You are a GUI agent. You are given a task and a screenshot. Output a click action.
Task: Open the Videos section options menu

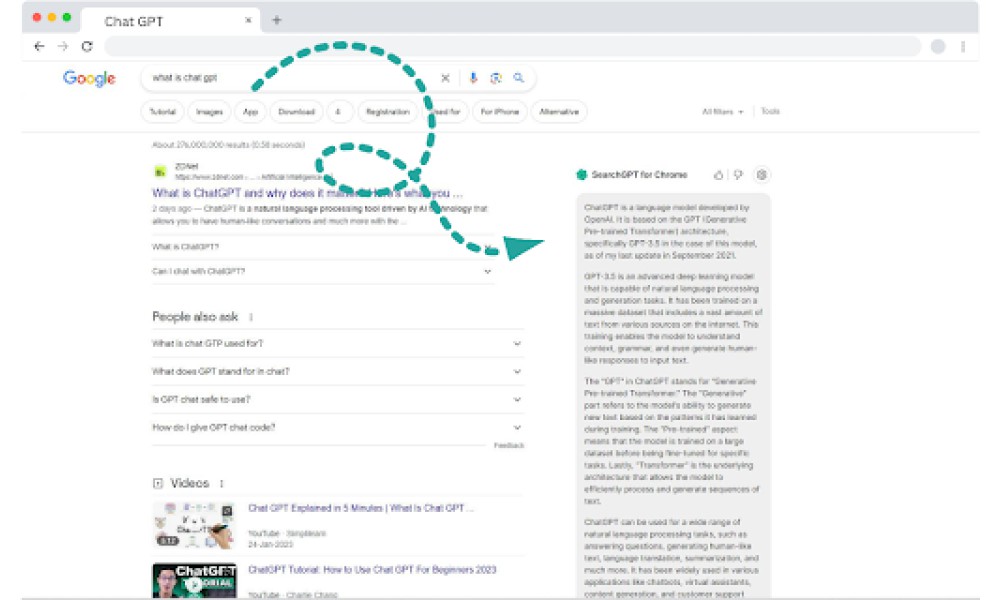coord(221,483)
